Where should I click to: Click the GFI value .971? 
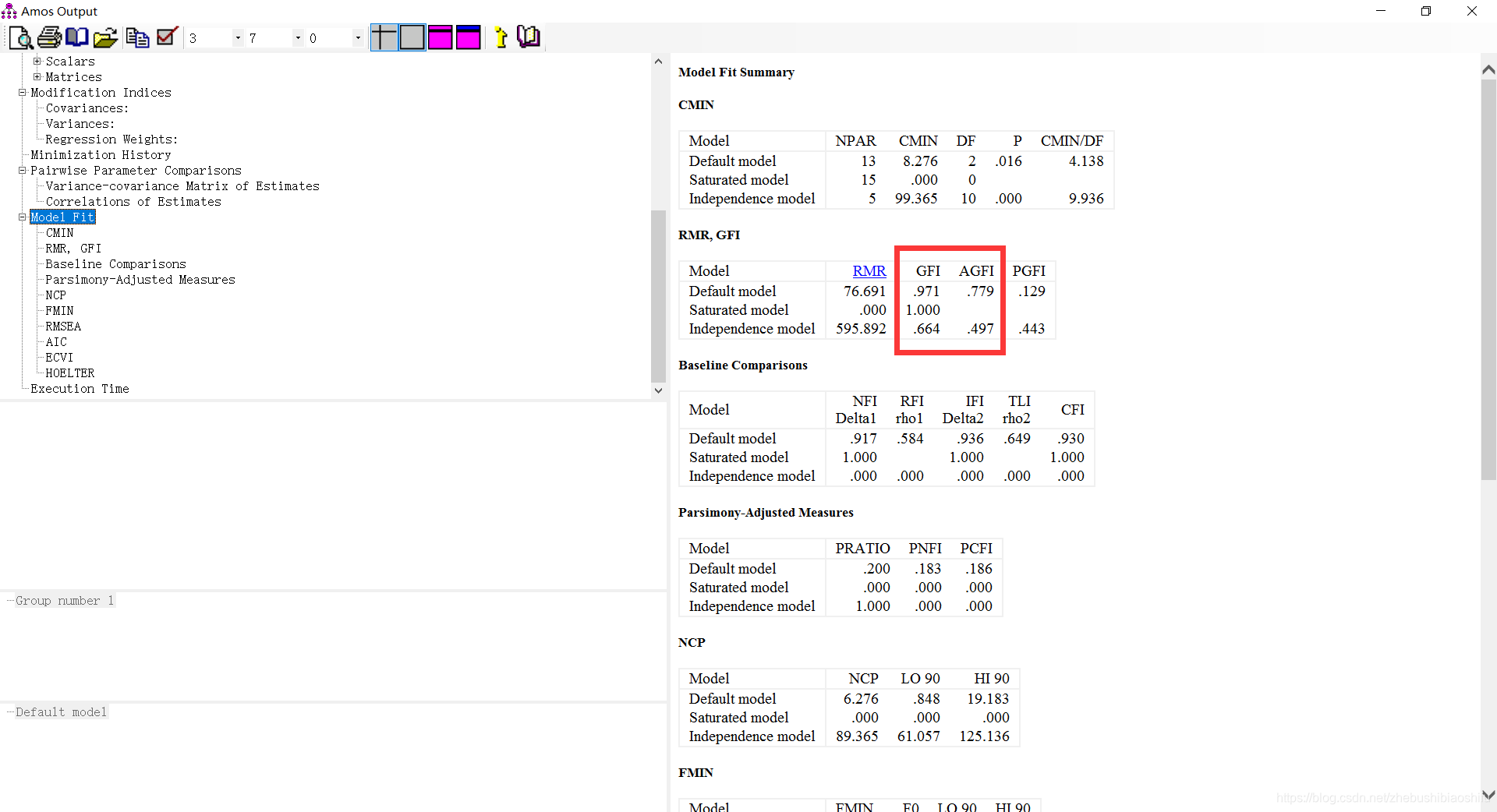tap(926, 291)
